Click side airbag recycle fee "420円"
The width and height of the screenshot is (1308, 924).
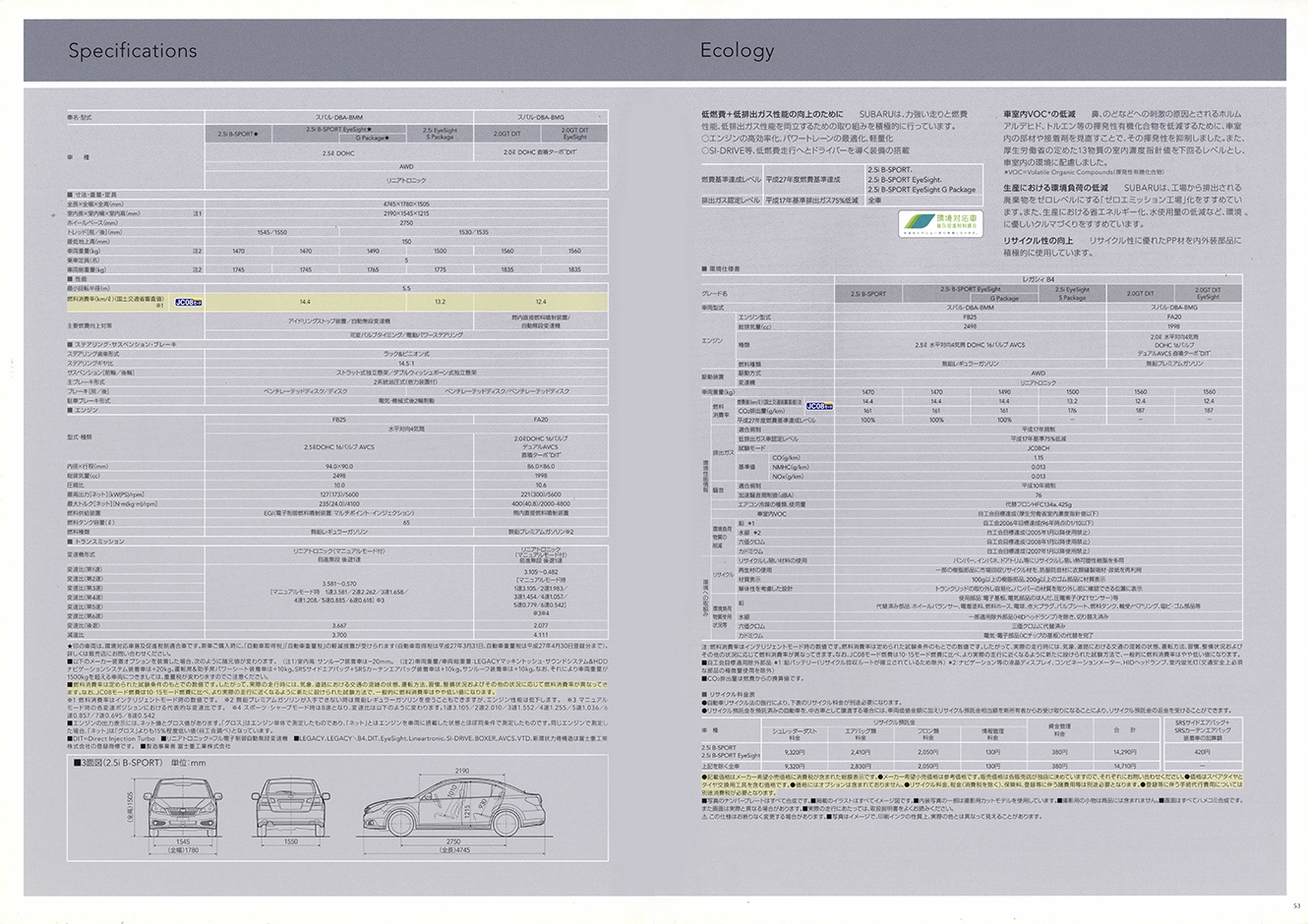point(1202,752)
